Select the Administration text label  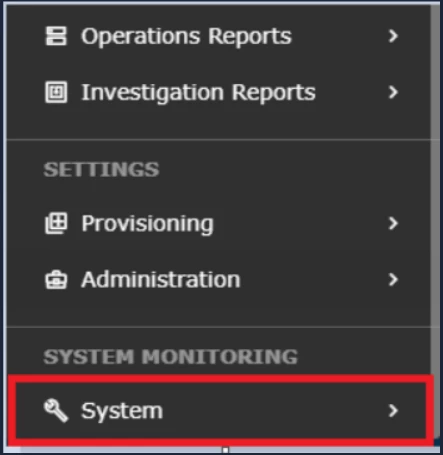tap(161, 279)
